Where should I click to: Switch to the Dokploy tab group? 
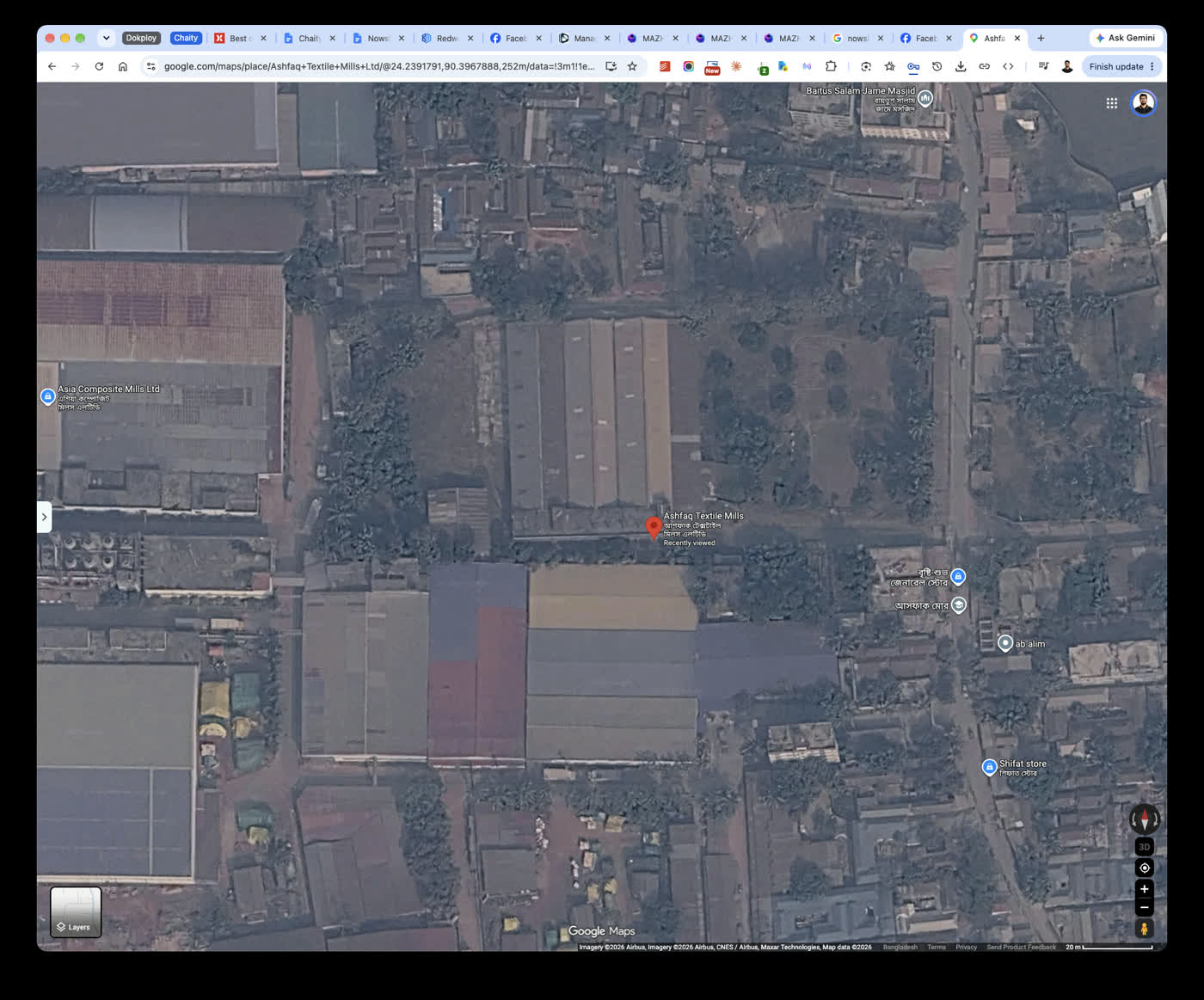click(x=141, y=38)
